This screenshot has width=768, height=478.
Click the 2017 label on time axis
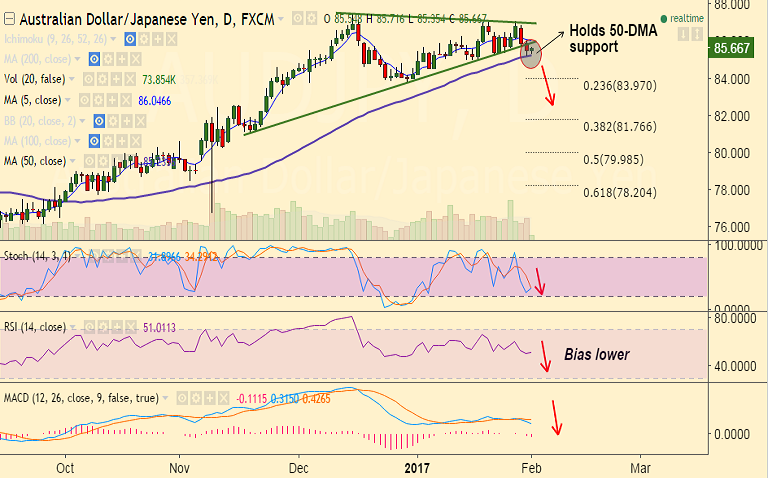point(417,468)
